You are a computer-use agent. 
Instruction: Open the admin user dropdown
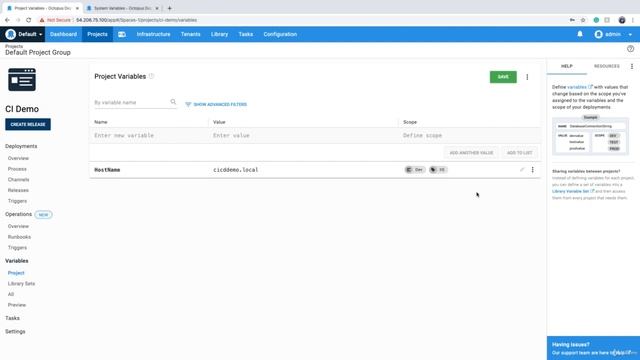(613, 34)
